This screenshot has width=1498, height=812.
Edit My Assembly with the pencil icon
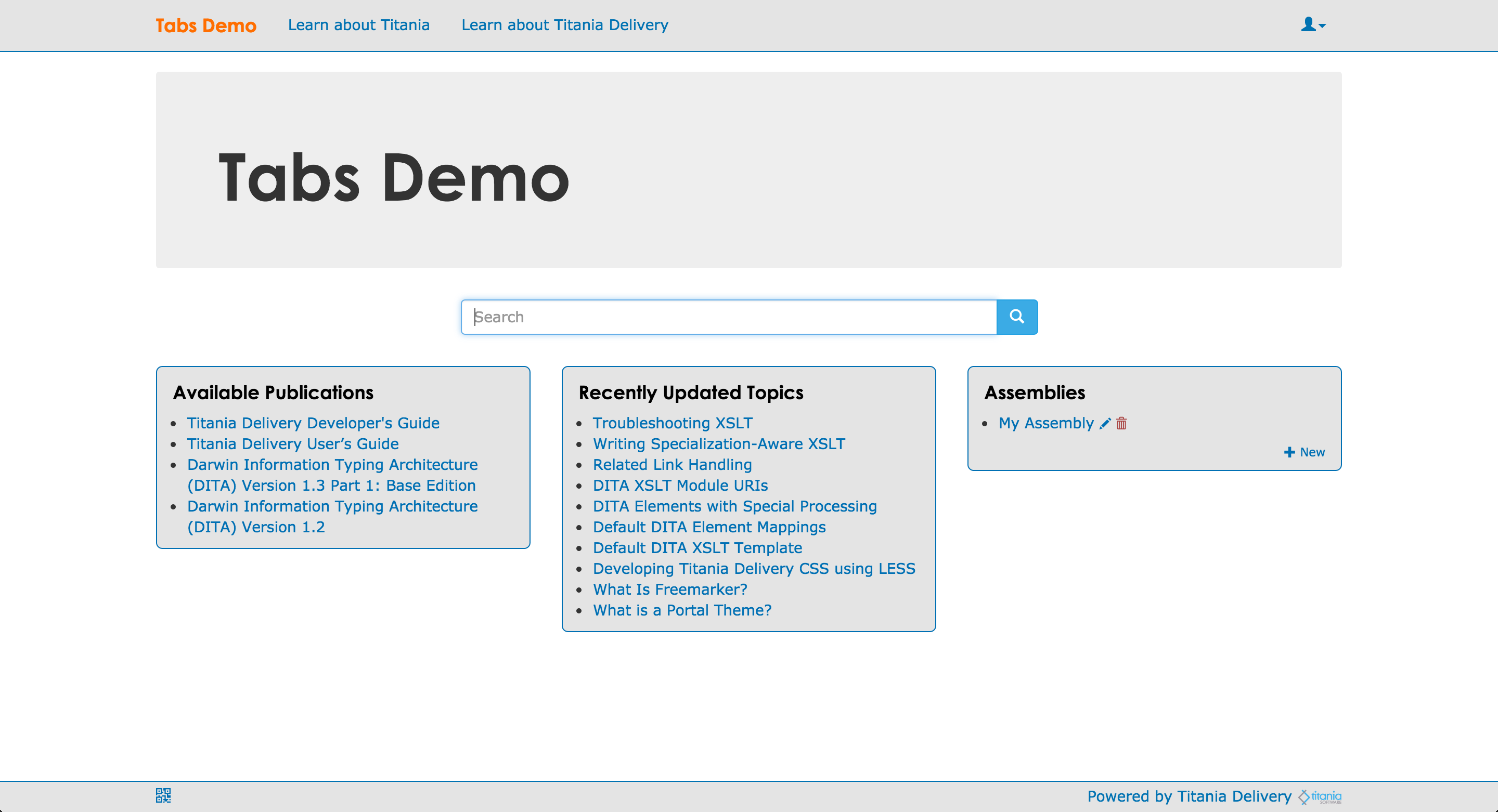point(1105,423)
